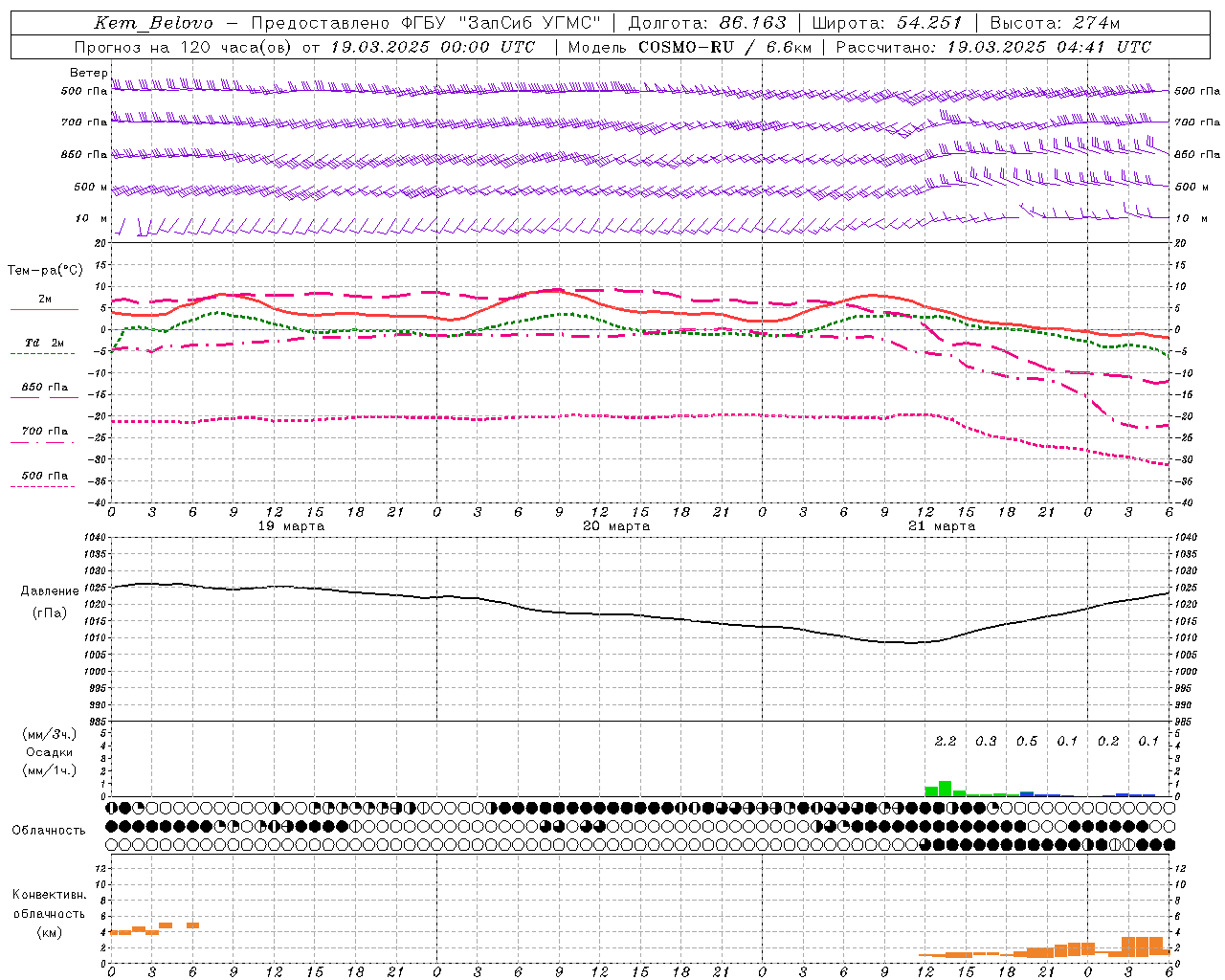Click the Давление pressure panel label
Image resolution: width=1225 pixels, height=980 pixels.
(x=50, y=591)
